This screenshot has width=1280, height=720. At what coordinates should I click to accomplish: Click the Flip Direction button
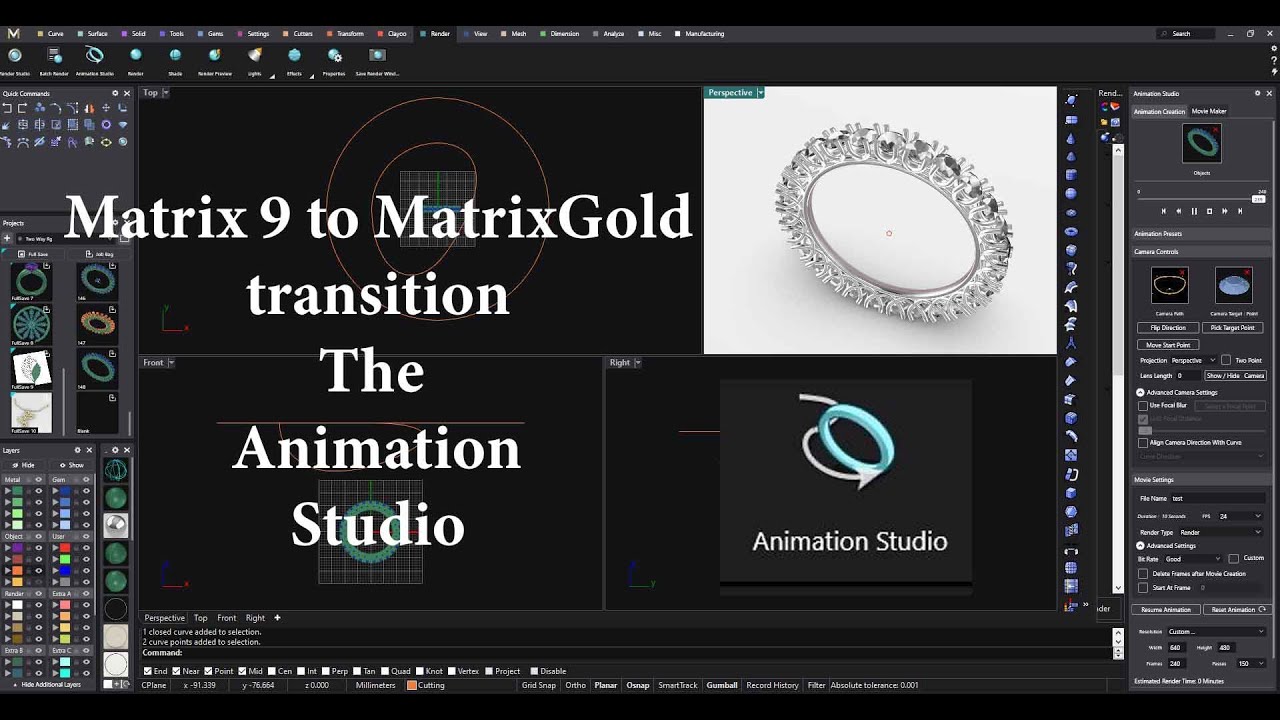[1167, 328]
